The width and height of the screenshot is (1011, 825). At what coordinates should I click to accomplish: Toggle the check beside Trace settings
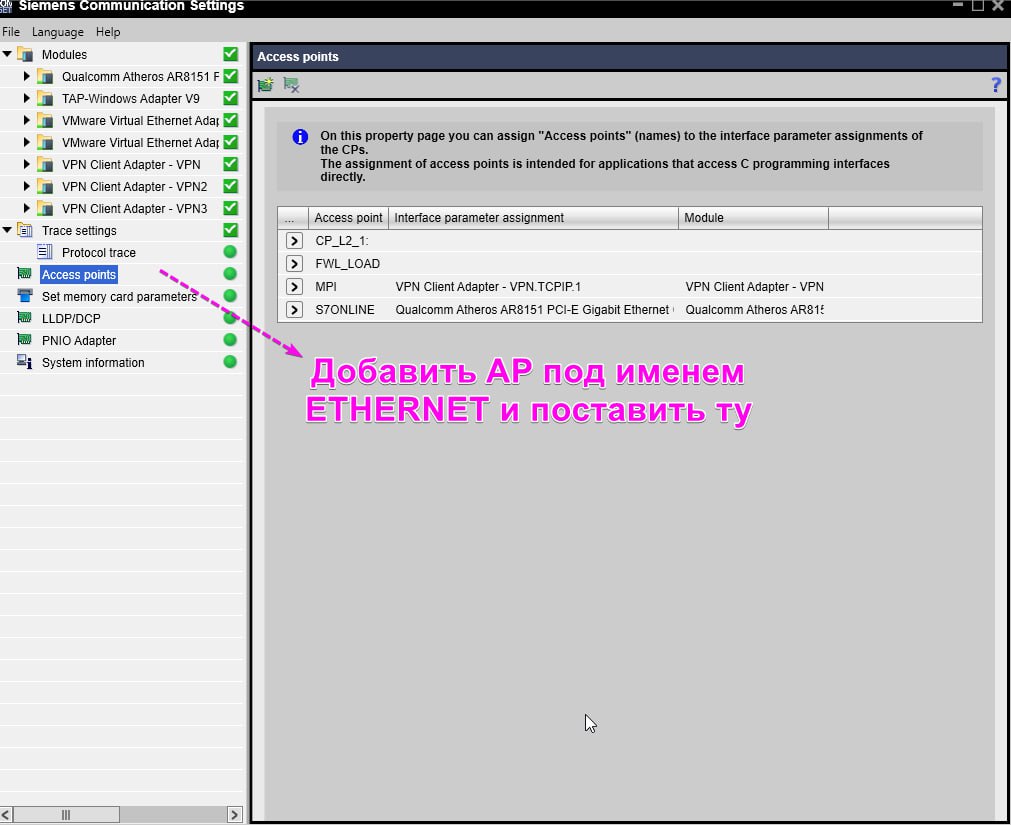(230, 230)
